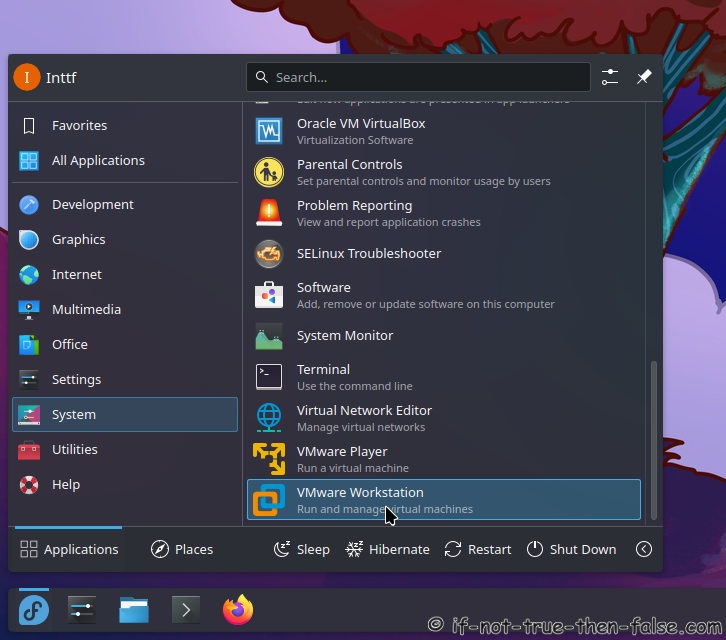Viewport: 726px width, 640px height.
Task: Click Fedora launcher icon in taskbar
Action: tap(34, 610)
